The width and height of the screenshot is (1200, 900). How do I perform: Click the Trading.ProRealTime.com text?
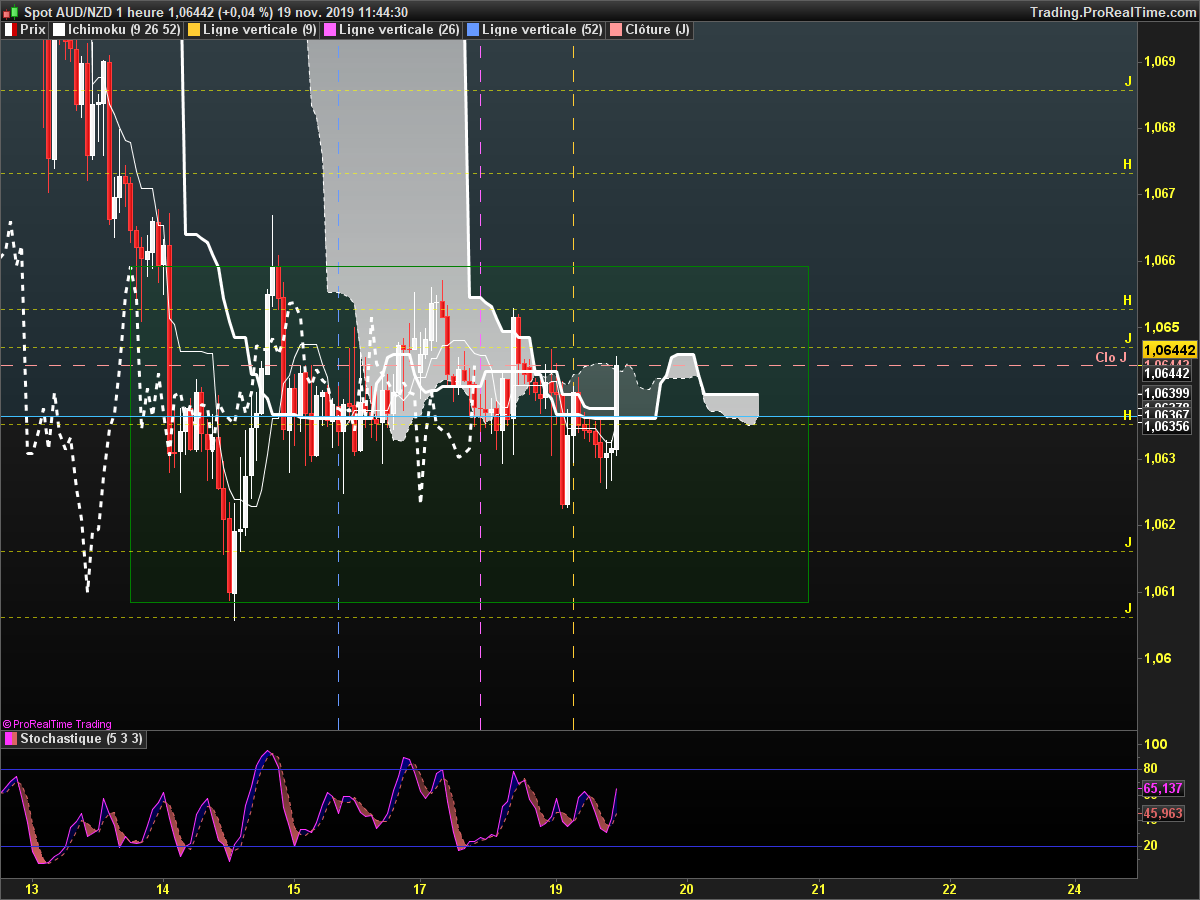click(x=1112, y=11)
